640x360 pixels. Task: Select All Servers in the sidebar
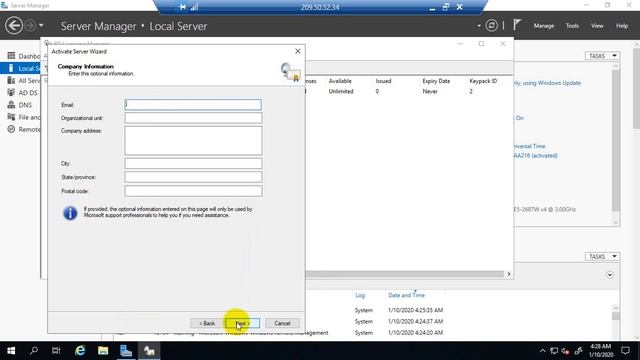pyautogui.click(x=24, y=80)
